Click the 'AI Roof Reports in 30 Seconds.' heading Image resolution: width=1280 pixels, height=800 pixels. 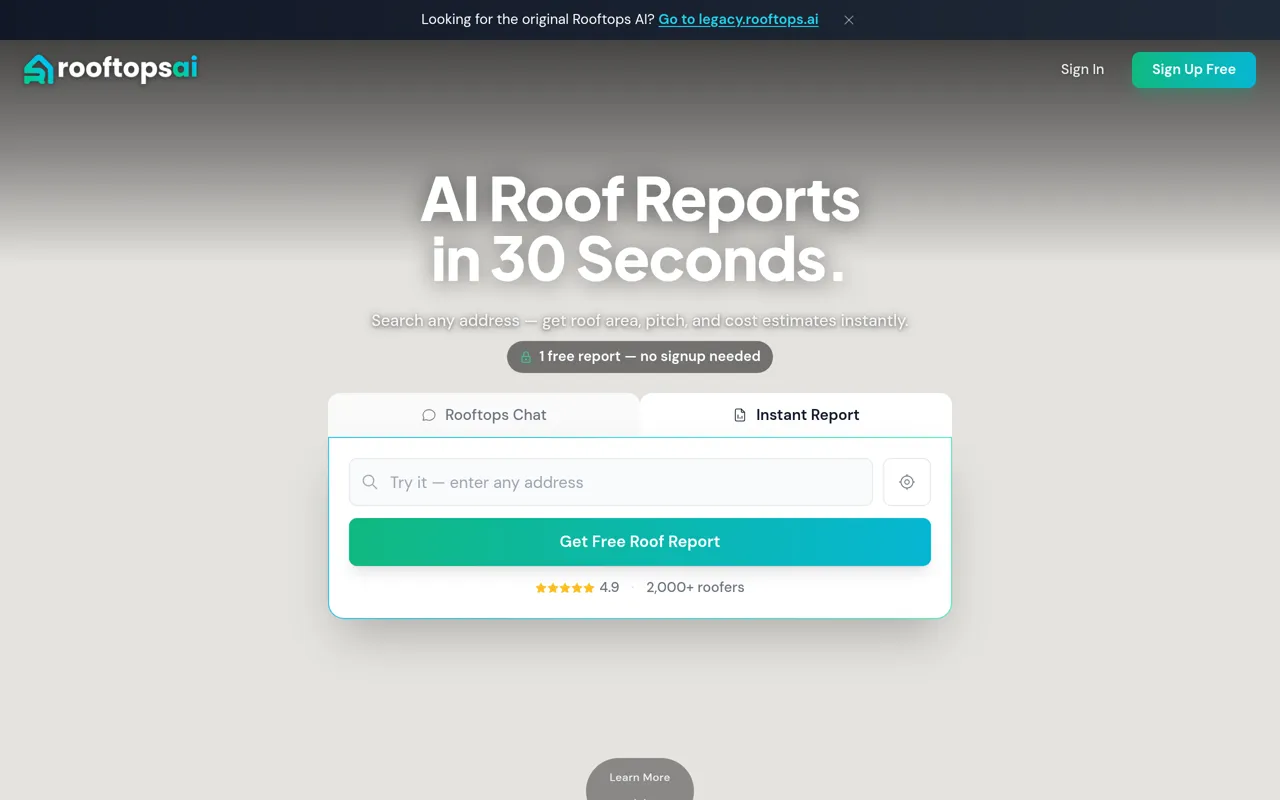640,229
